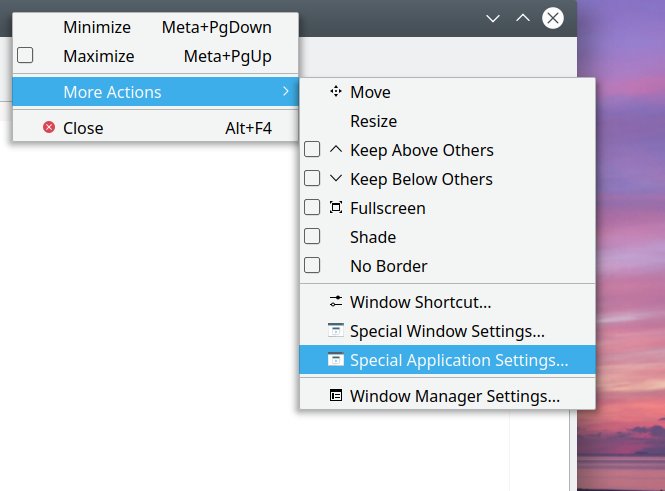Enable the Shade checkbox
The height and width of the screenshot is (491, 665).
tap(312, 237)
